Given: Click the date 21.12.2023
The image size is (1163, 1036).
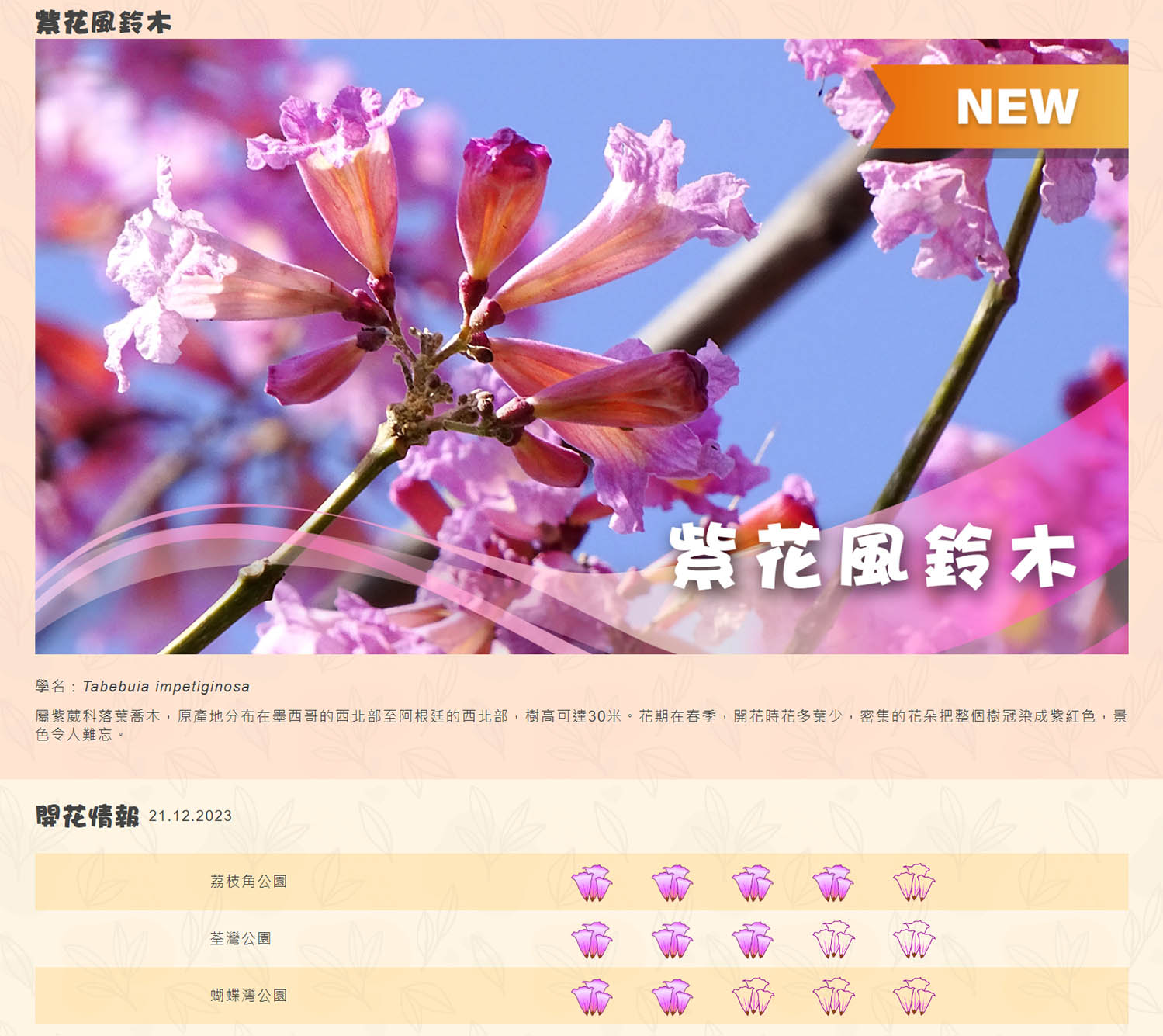Looking at the screenshot, I should tap(190, 816).
